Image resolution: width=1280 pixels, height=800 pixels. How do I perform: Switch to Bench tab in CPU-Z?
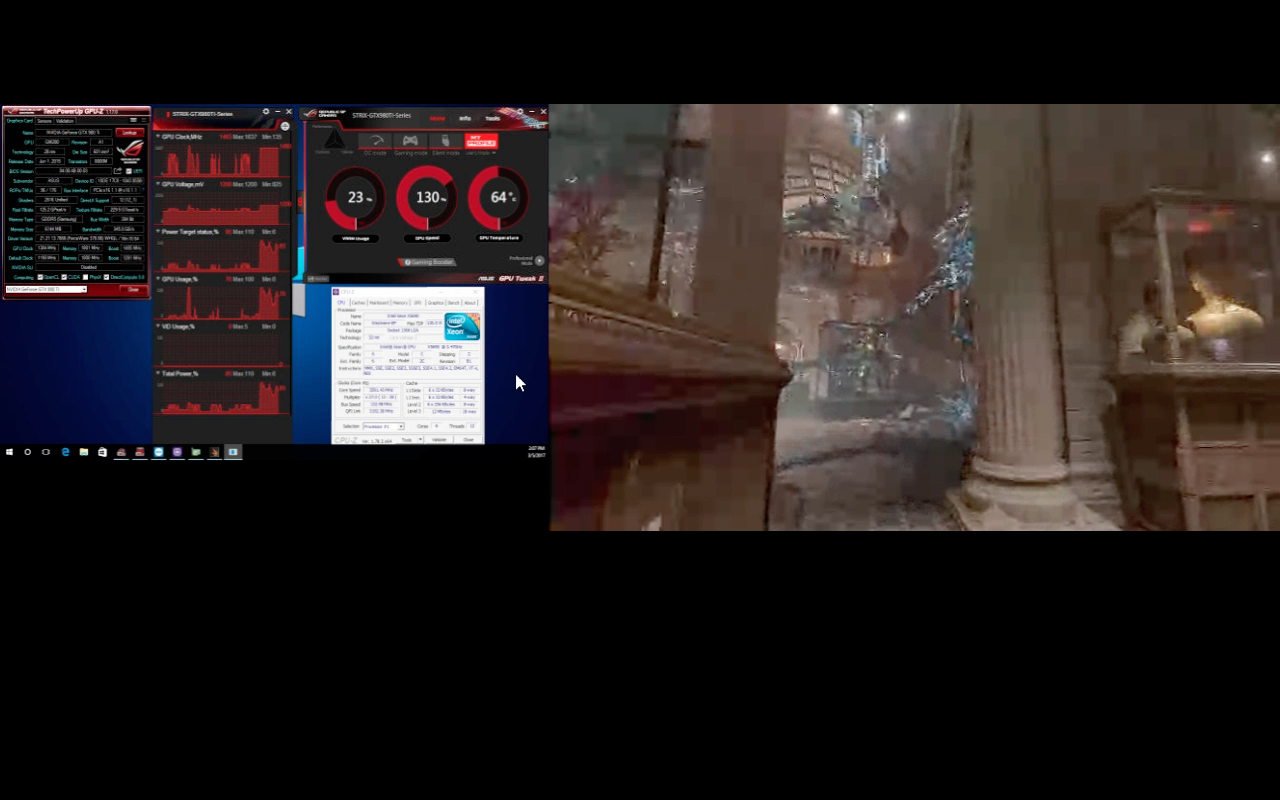(x=453, y=302)
